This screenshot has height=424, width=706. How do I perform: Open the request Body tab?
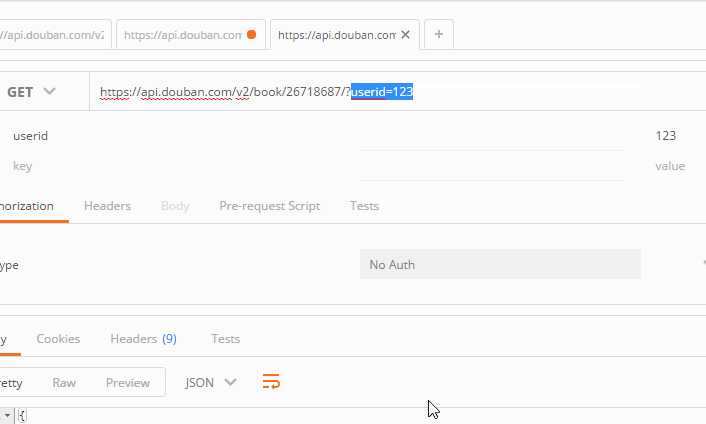coord(175,206)
